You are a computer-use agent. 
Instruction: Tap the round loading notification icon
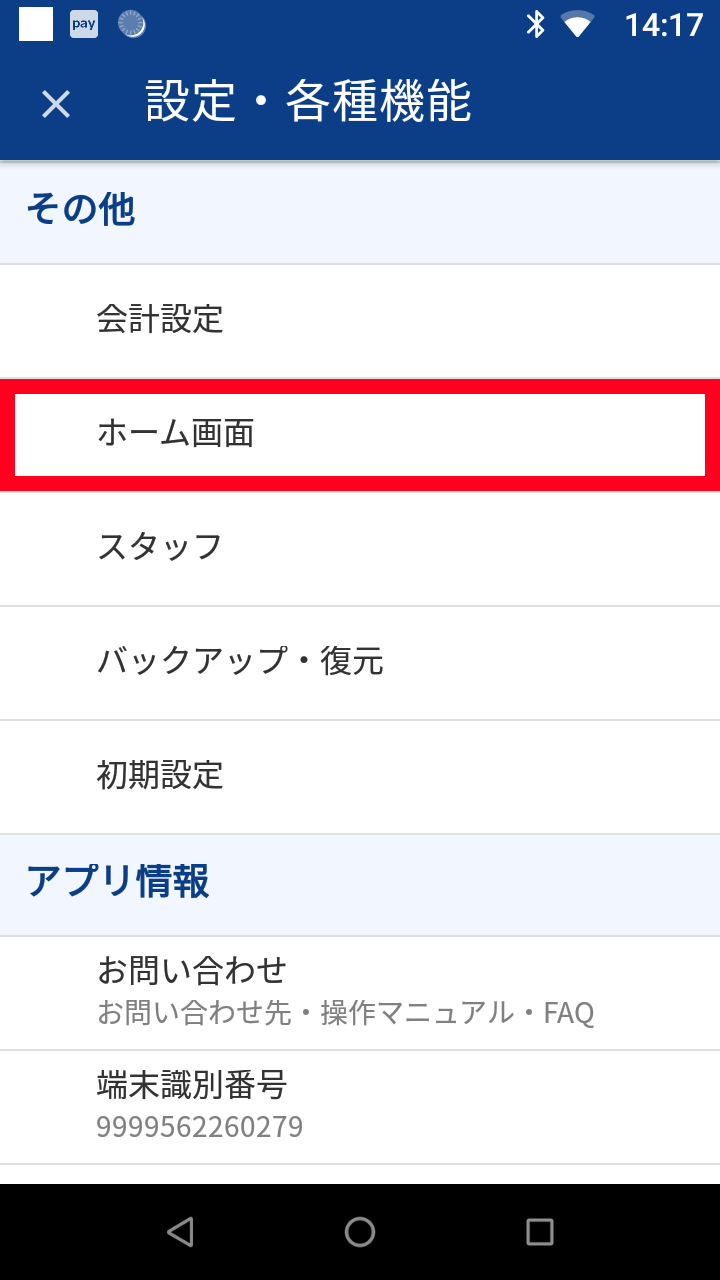pyautogui.click(x=131, y=24)
